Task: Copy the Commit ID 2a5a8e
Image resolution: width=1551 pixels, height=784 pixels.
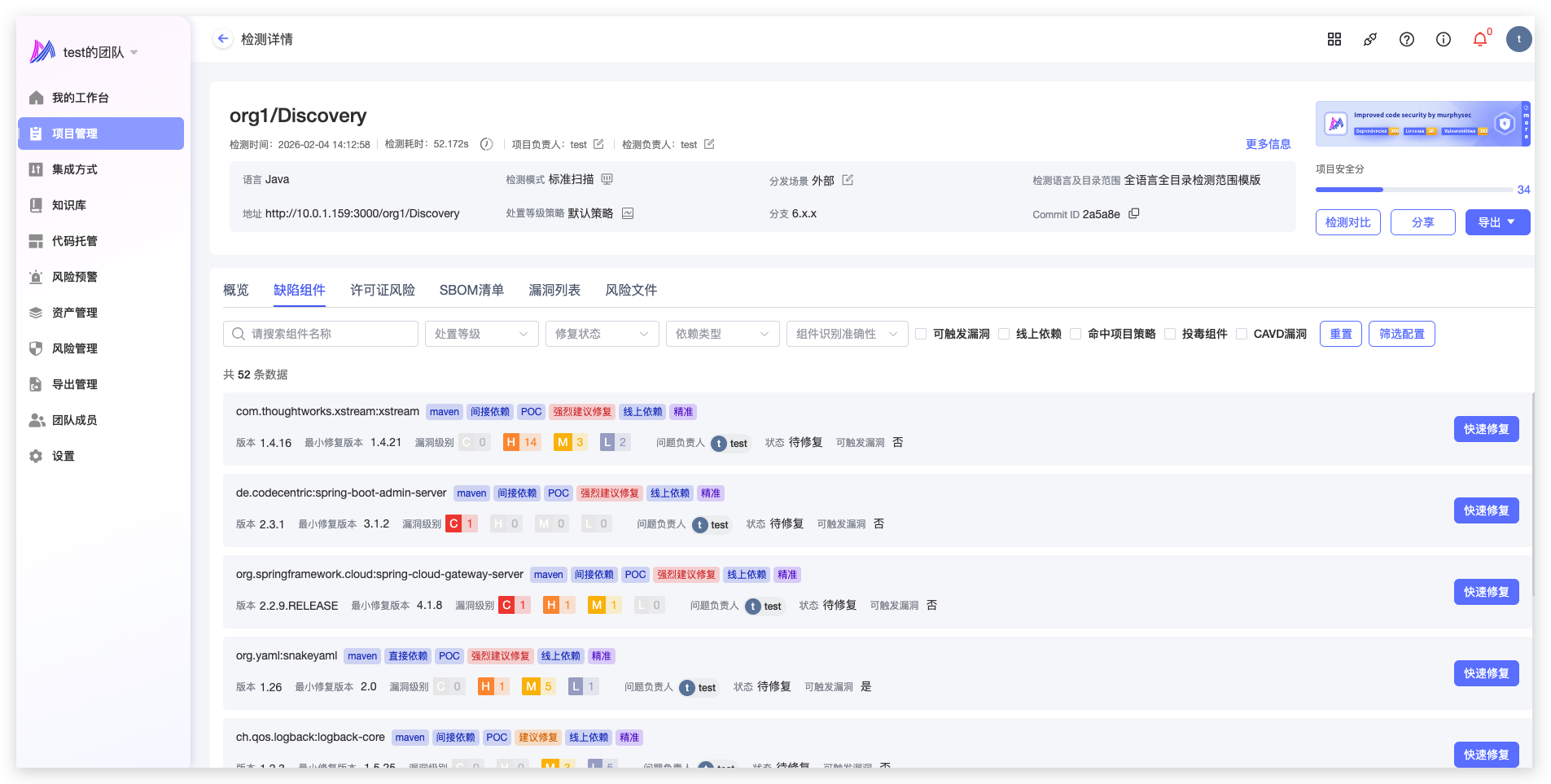Action: (x=1133, y=213)
